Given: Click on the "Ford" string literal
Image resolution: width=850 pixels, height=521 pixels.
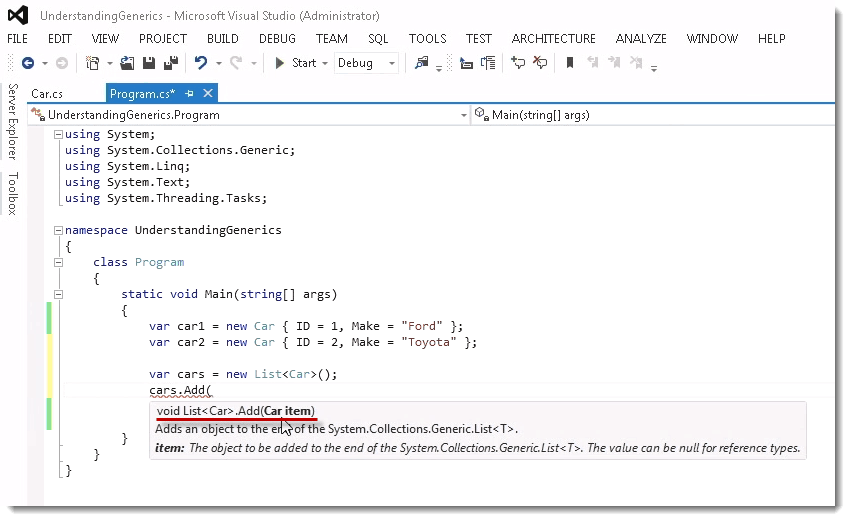Looking at the screenshot, I should coord(422,326).
